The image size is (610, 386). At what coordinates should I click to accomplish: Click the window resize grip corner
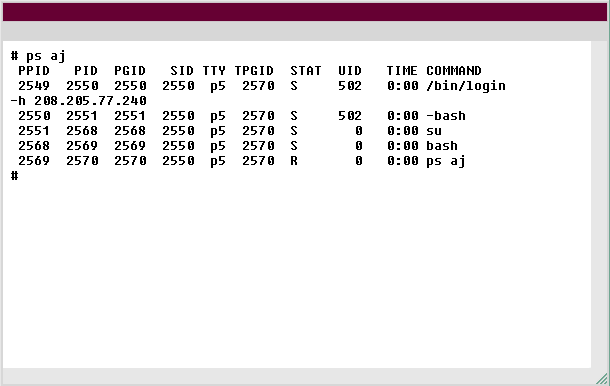(601, 378)
